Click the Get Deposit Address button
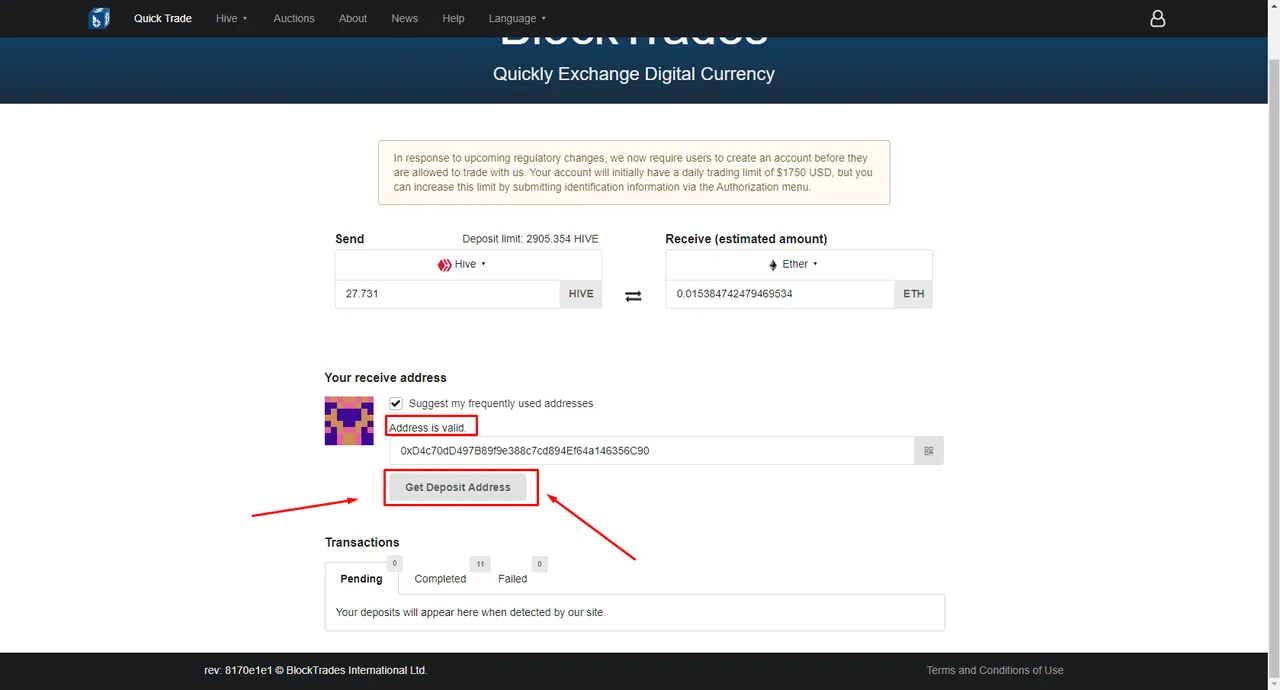 click(x=458, y=487)
